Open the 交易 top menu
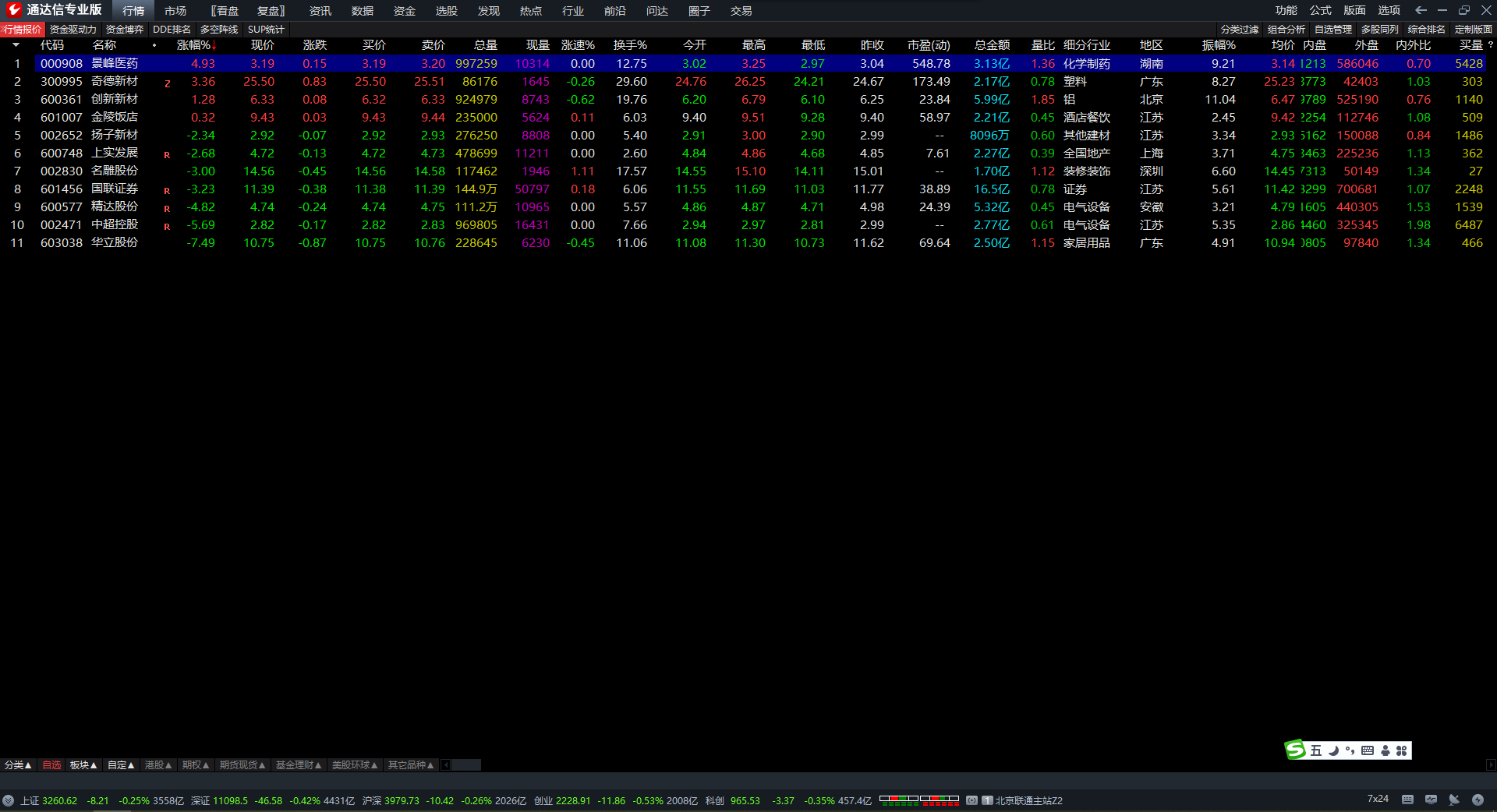The height and width of the screenshot is (812, 1497). (x=741, y=11)
